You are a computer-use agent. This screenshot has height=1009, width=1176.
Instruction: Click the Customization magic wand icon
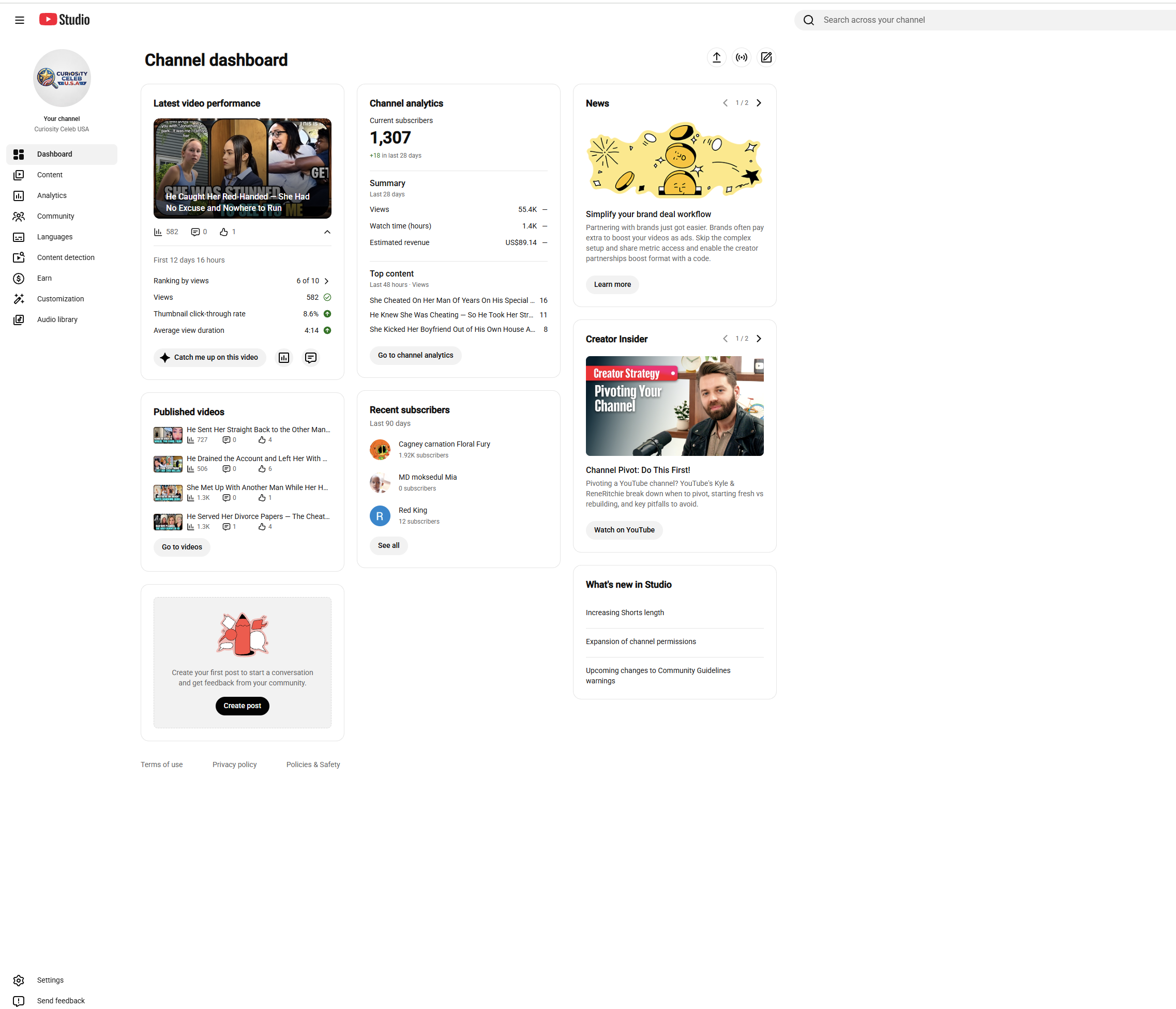click(x=19, y=299)
